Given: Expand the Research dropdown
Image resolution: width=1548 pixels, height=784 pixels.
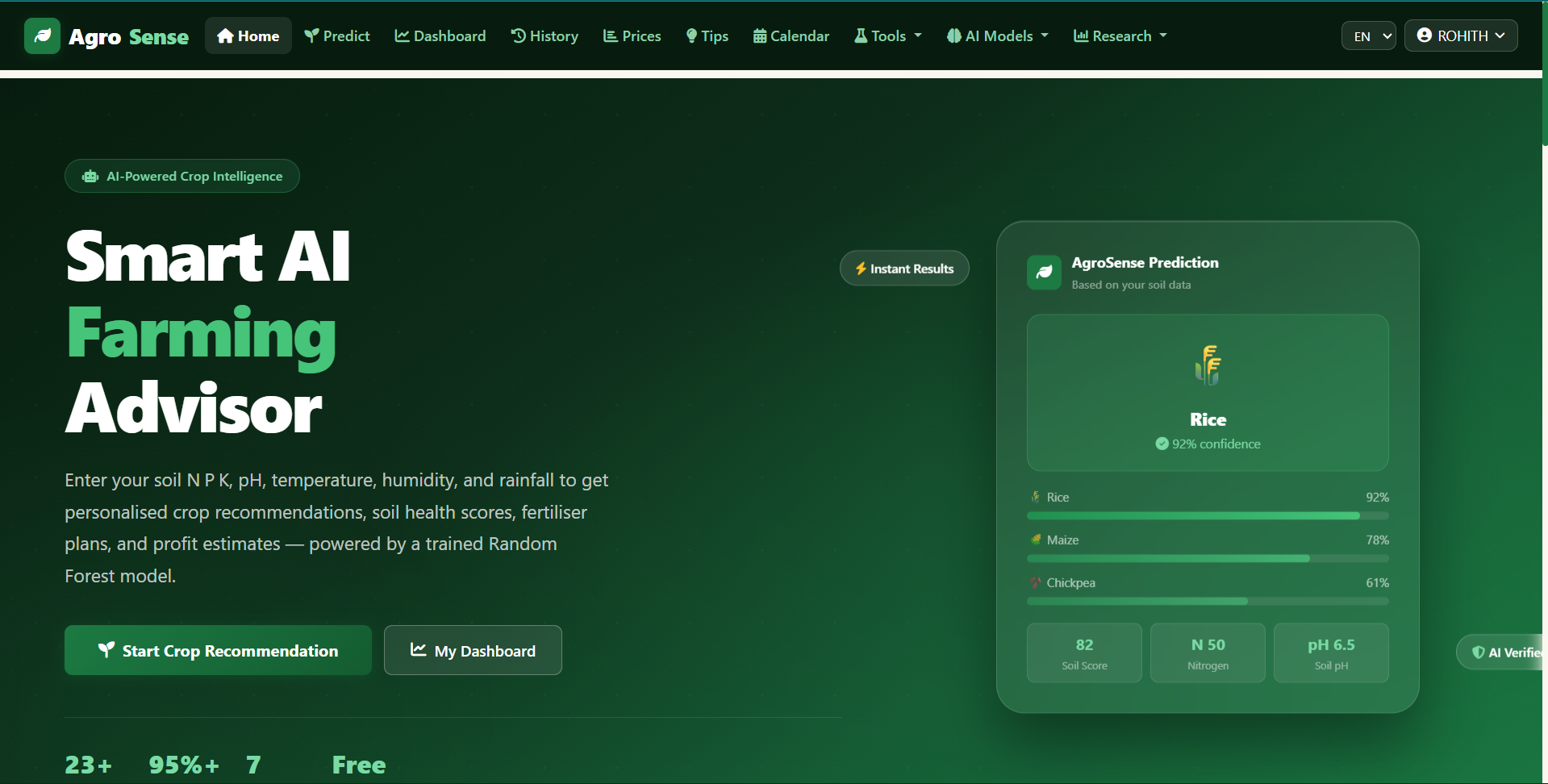Looking at the screenshot, I should [1120, 35].
